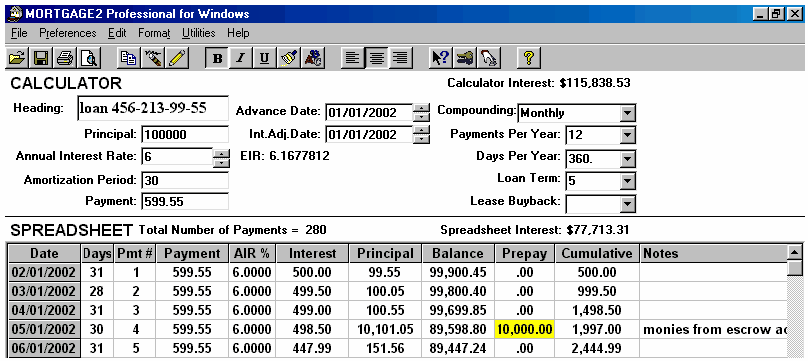The image size is (808, 361).
Task: Print with the printer toolbar icon
Action: tap(66, 59)
